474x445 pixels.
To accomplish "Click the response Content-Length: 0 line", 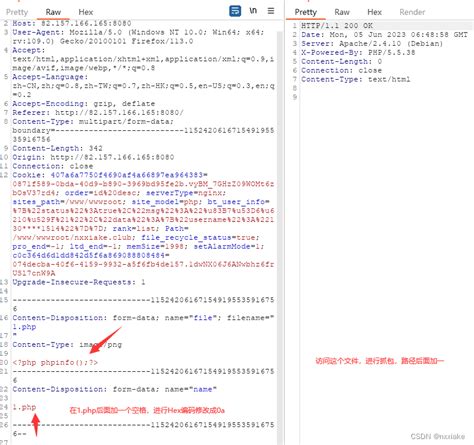I will point(342,62).
